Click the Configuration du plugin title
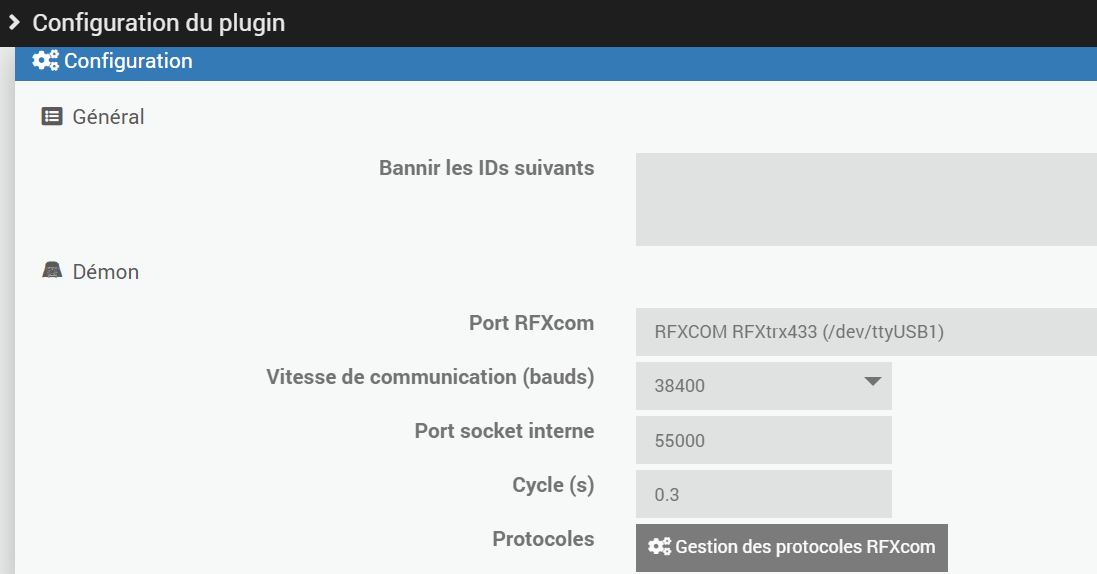The height and width of the screenshot is (574, 1097). pos(159,23)
